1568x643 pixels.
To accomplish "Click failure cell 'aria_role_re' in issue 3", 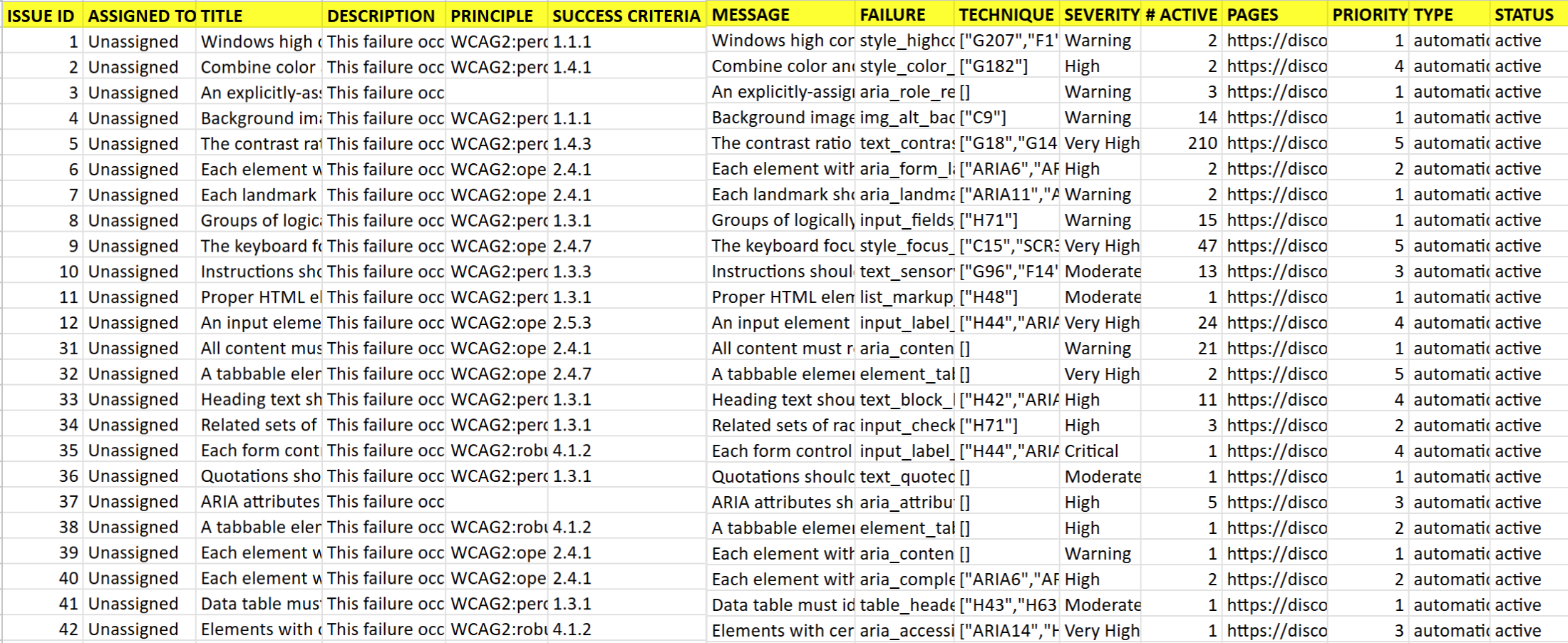I will tap(904, 92).
